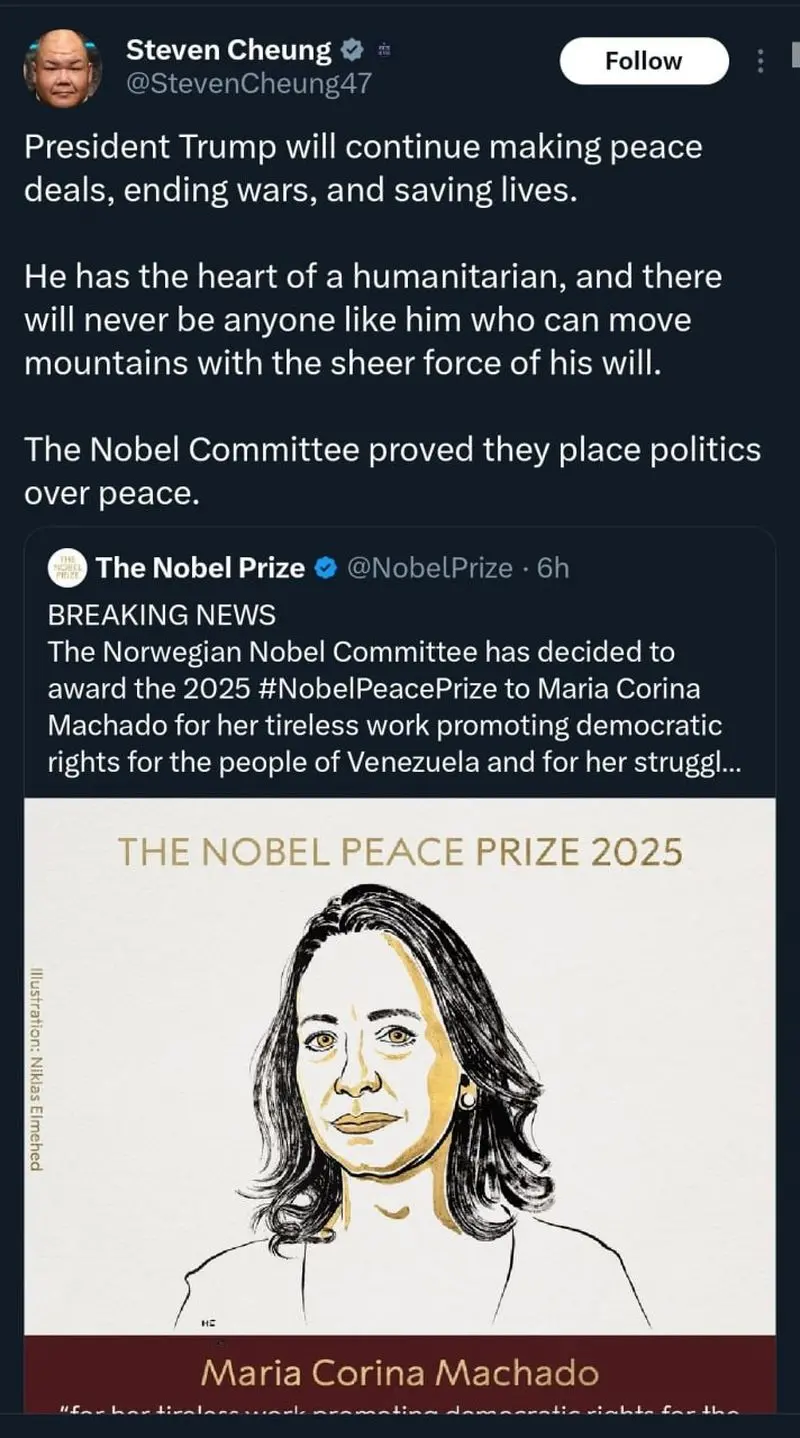Open the three-dot more options menu
Viewport: 800px width, 1438px height.
point(760,62)
